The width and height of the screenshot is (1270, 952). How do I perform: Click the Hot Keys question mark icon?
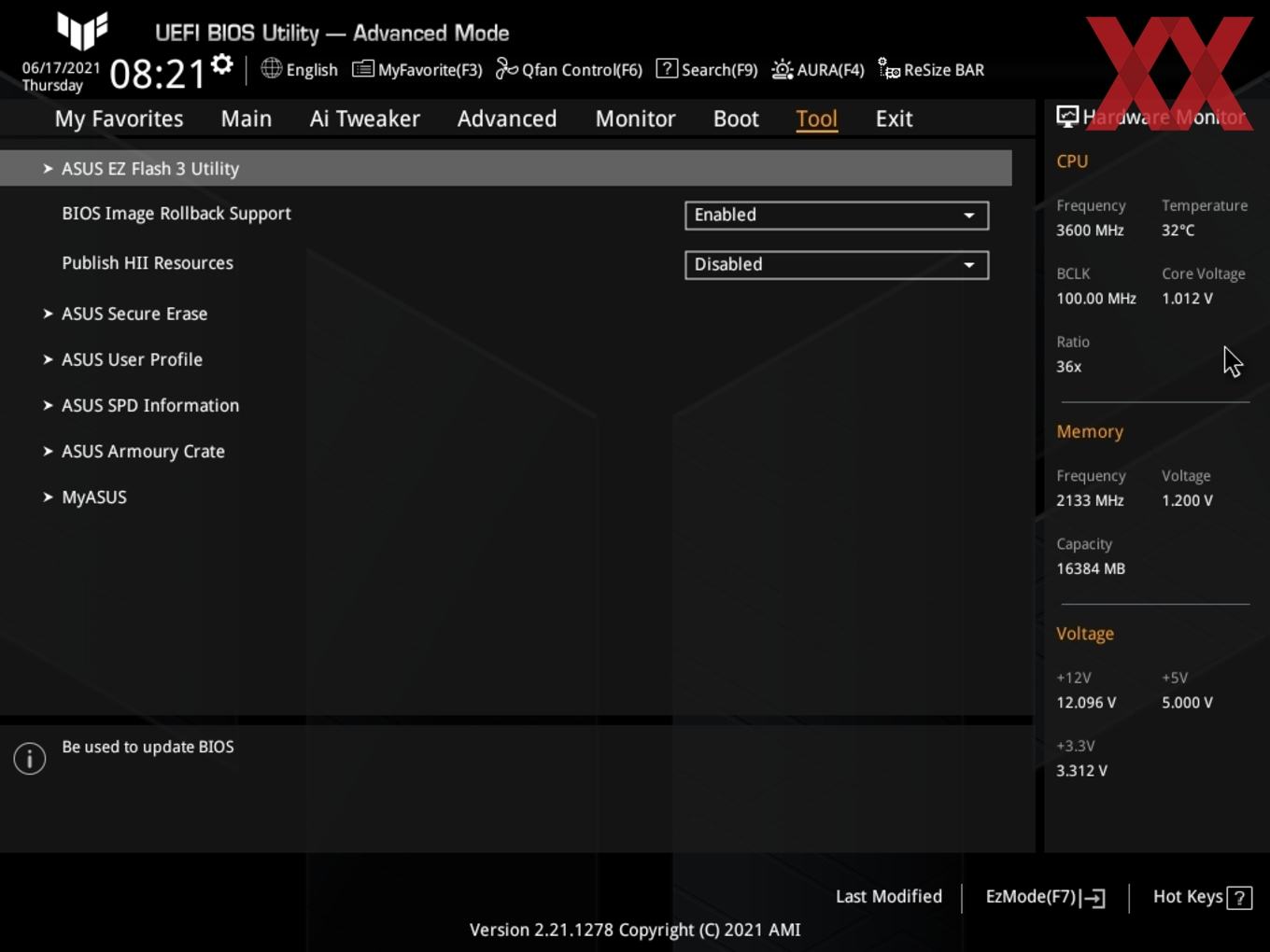click(1239, 898)
